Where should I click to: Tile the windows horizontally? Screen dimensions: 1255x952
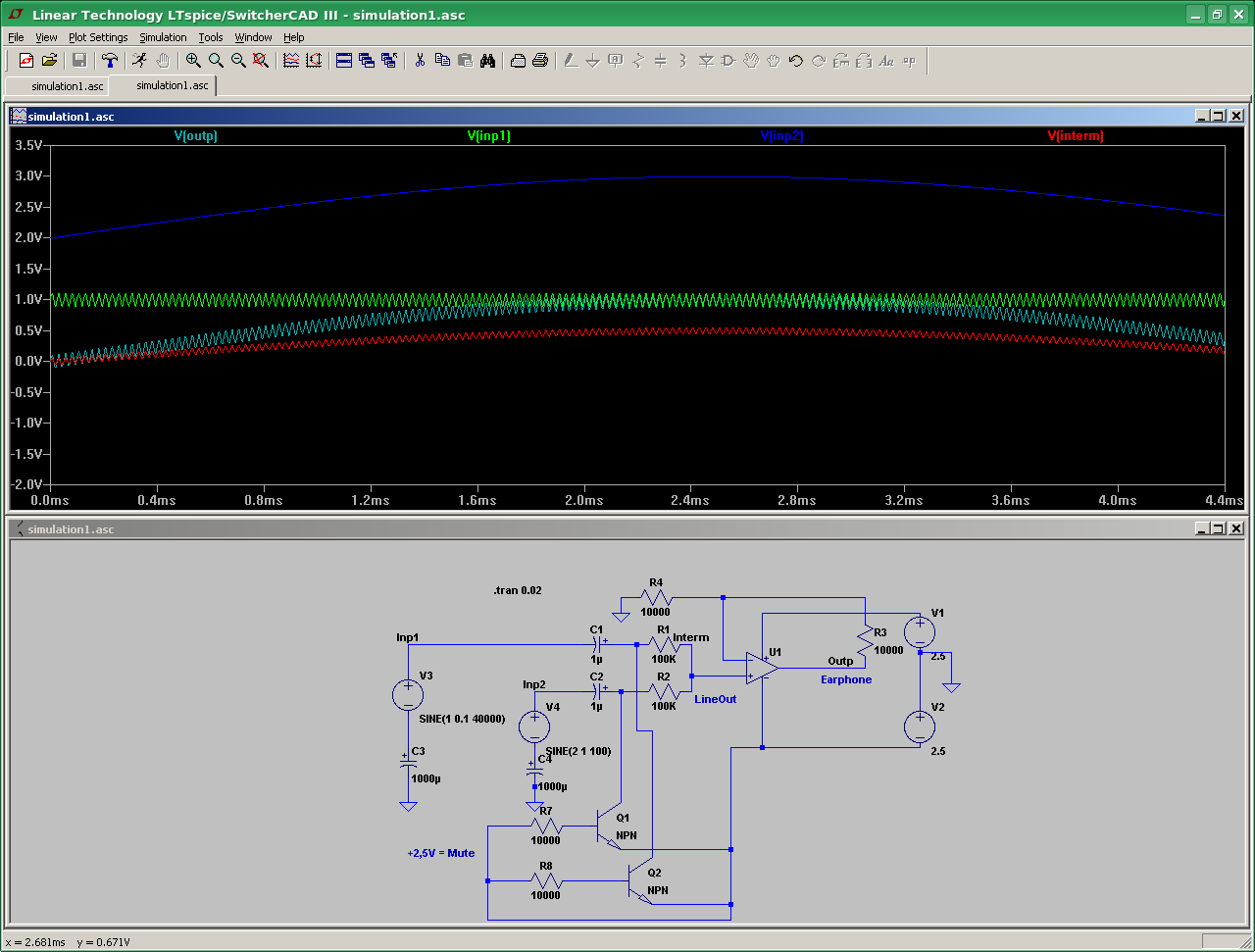[x=344, y=61]
